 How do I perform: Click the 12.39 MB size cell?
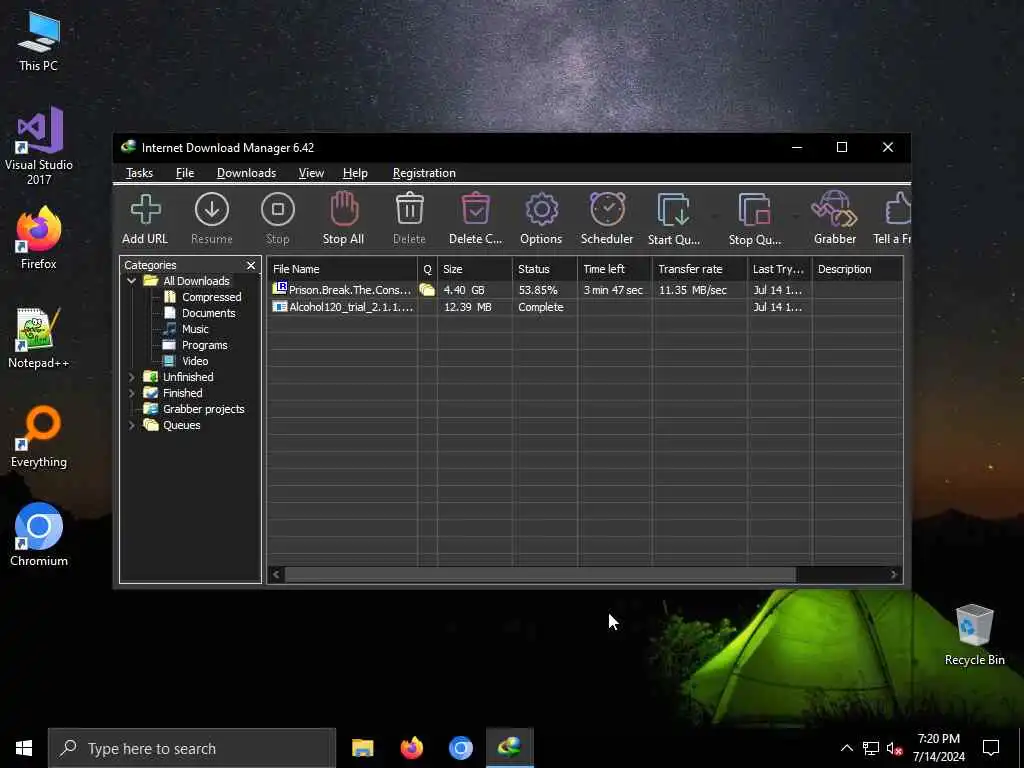tap(467, 307)
